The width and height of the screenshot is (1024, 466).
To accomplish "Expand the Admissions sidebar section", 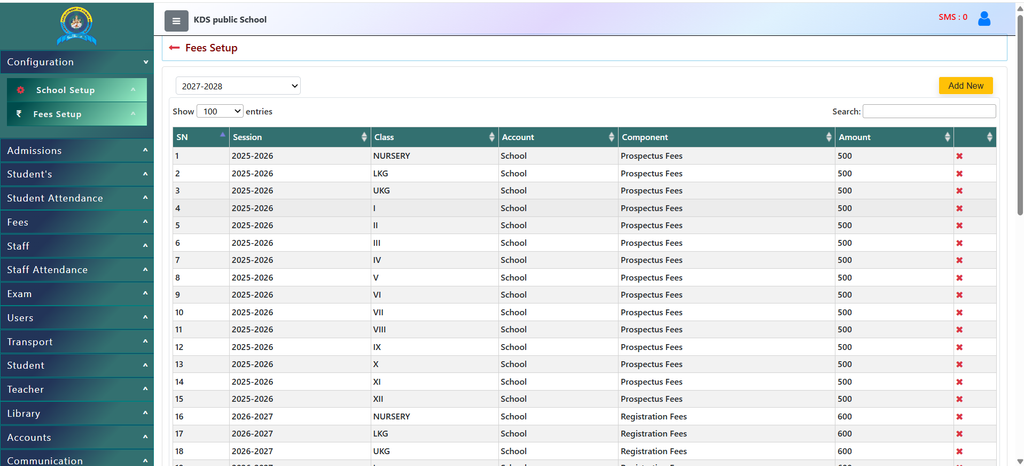I will (x=76, y=151).
